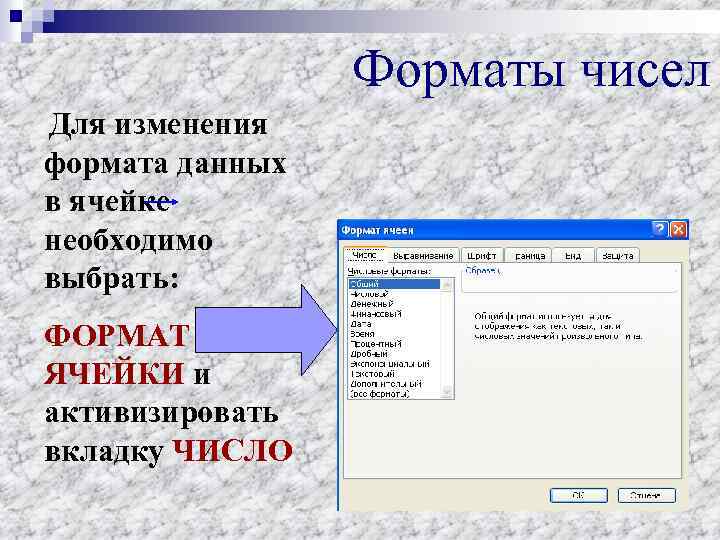Switch to the Защита tab

(x=618, y=256)
